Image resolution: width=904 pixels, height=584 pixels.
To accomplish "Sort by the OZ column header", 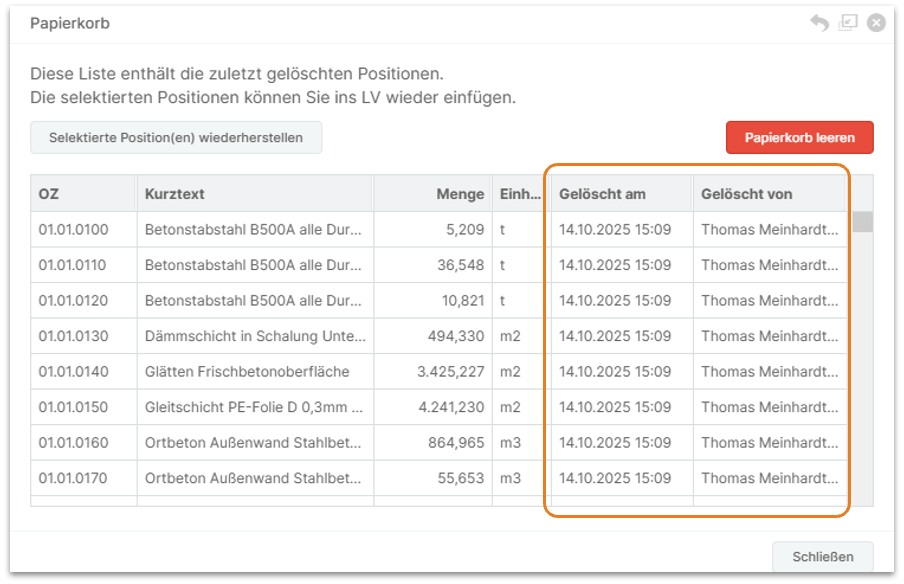I will pyautogui.click(x=83, y=194).
